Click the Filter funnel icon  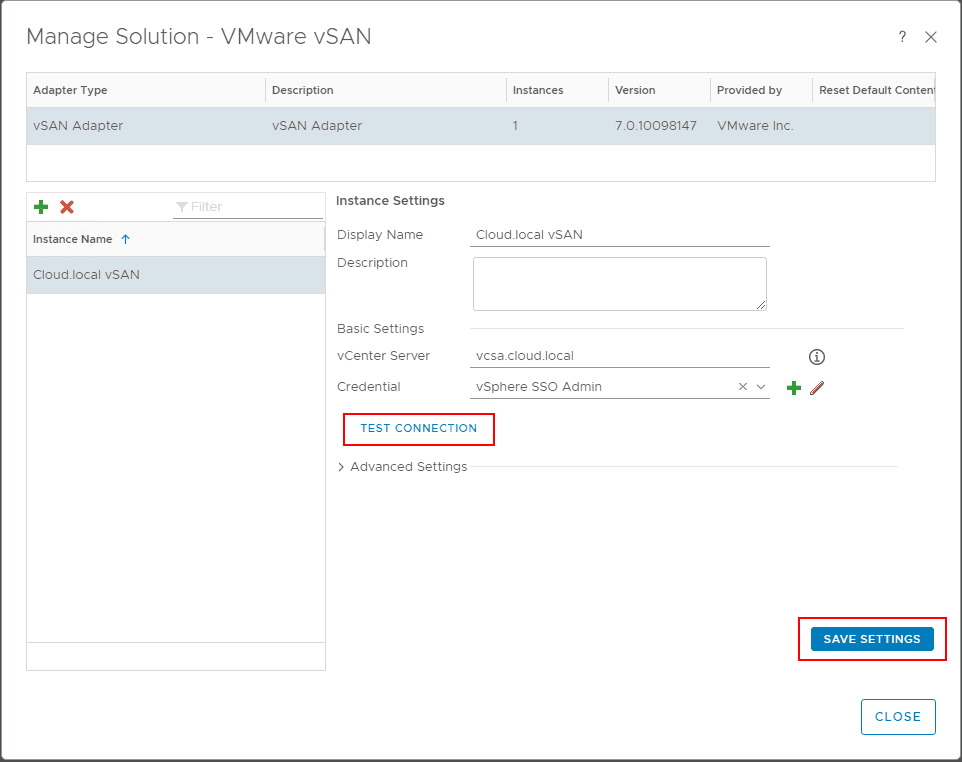pos(182,207)
